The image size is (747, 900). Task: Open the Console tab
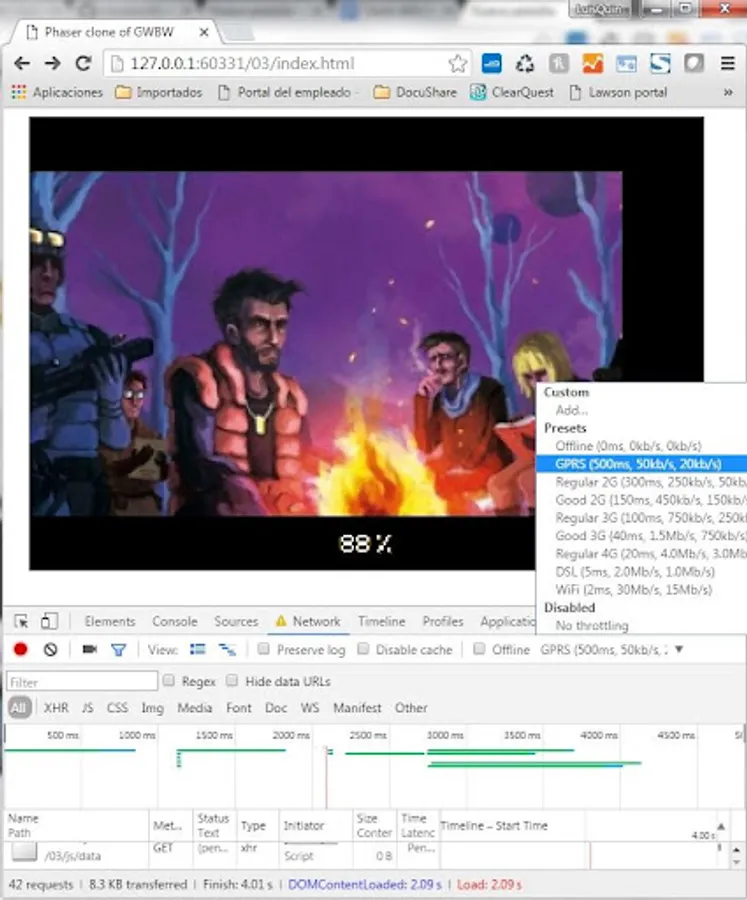point(175,621)
